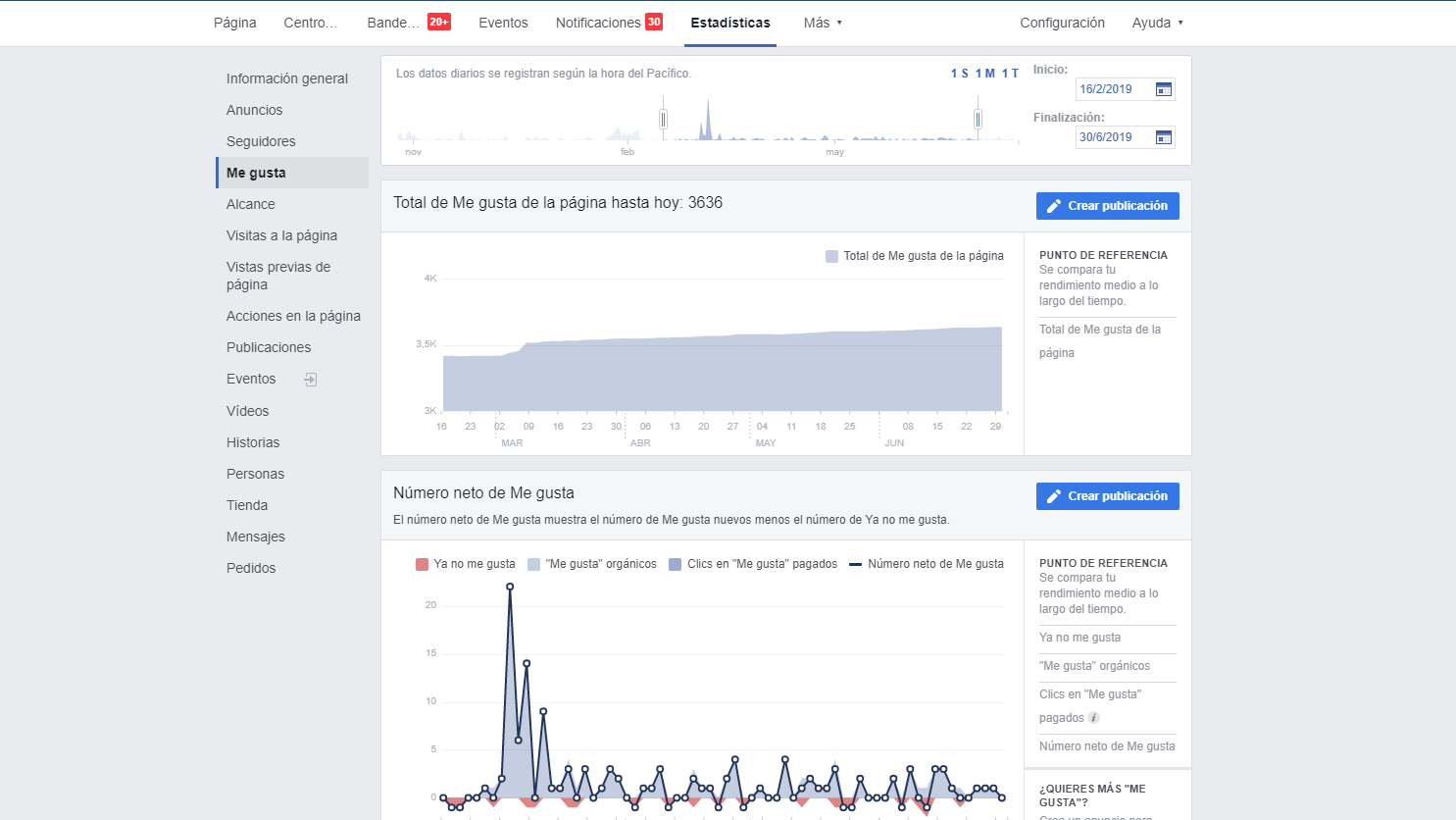1456x820 pixels.
Task: Toggle the "Me gusta" orgánicos legend swatch
Action: pyautogui.click(x=533, y=564)
